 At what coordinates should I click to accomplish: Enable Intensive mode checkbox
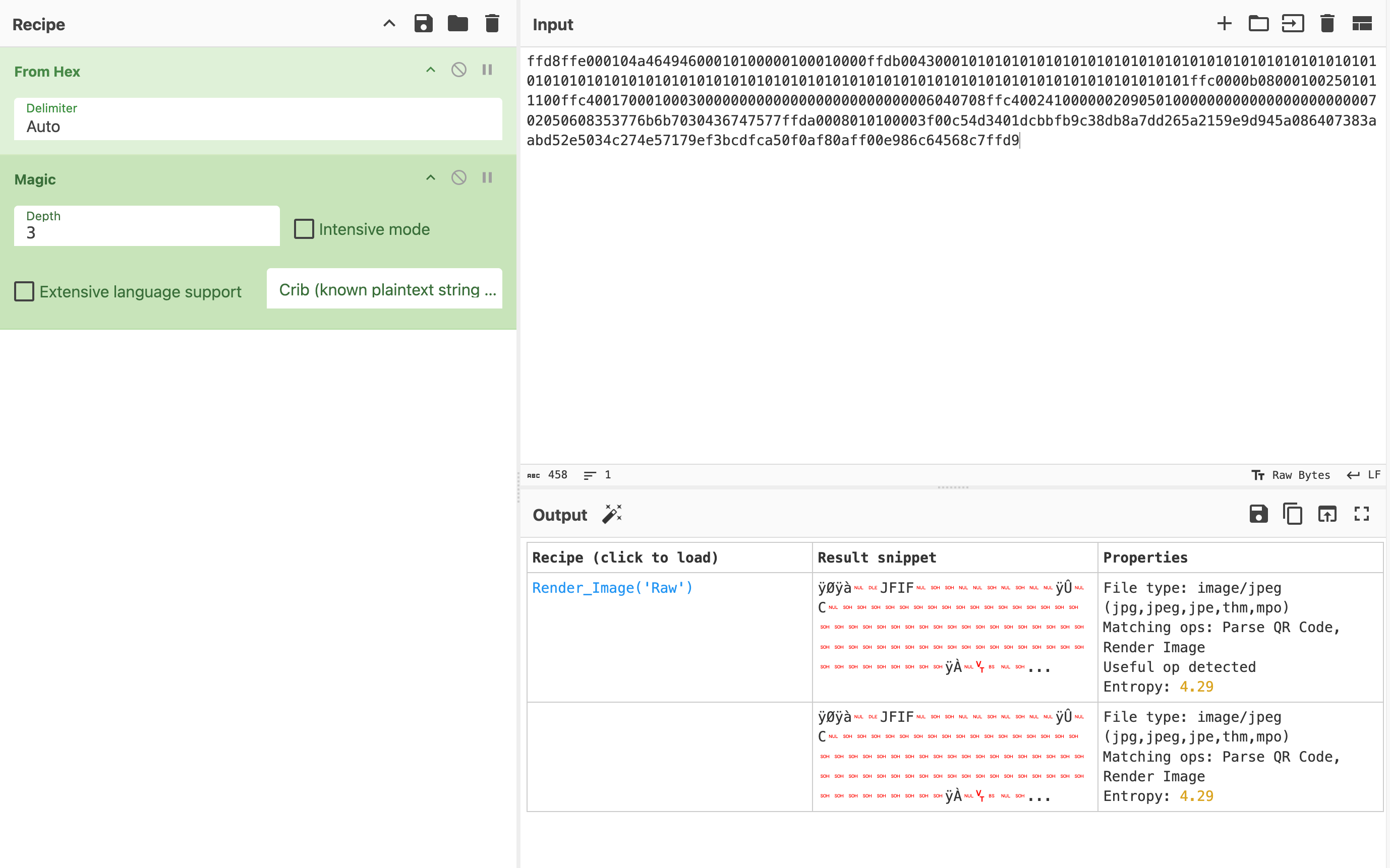[x=304, y=229]
